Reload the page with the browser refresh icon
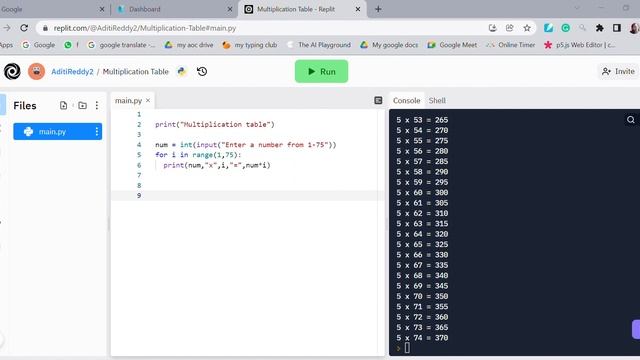The width and height of the screenshot is (640, 360). pyautogui.click(x=24, y=28)
